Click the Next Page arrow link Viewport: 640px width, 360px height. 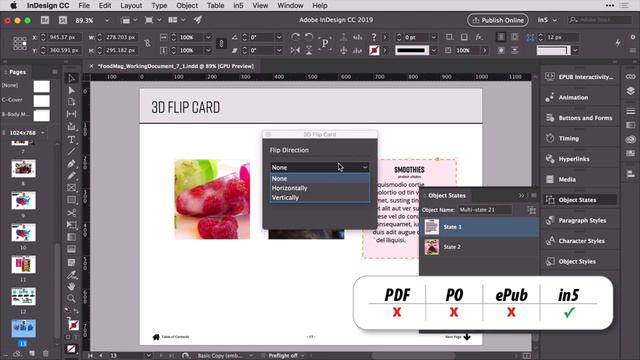467,337
